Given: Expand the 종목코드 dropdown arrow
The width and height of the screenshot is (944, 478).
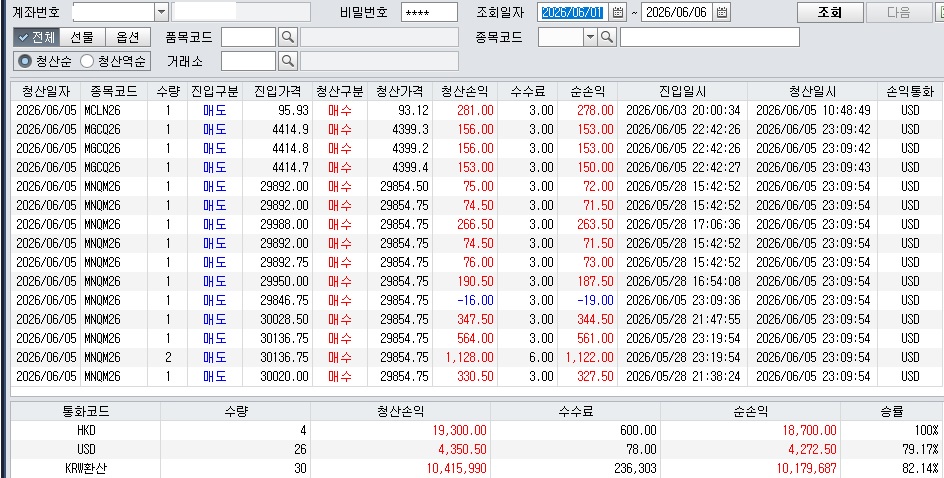Looking at the screenshot, I should tap(591, 37).
